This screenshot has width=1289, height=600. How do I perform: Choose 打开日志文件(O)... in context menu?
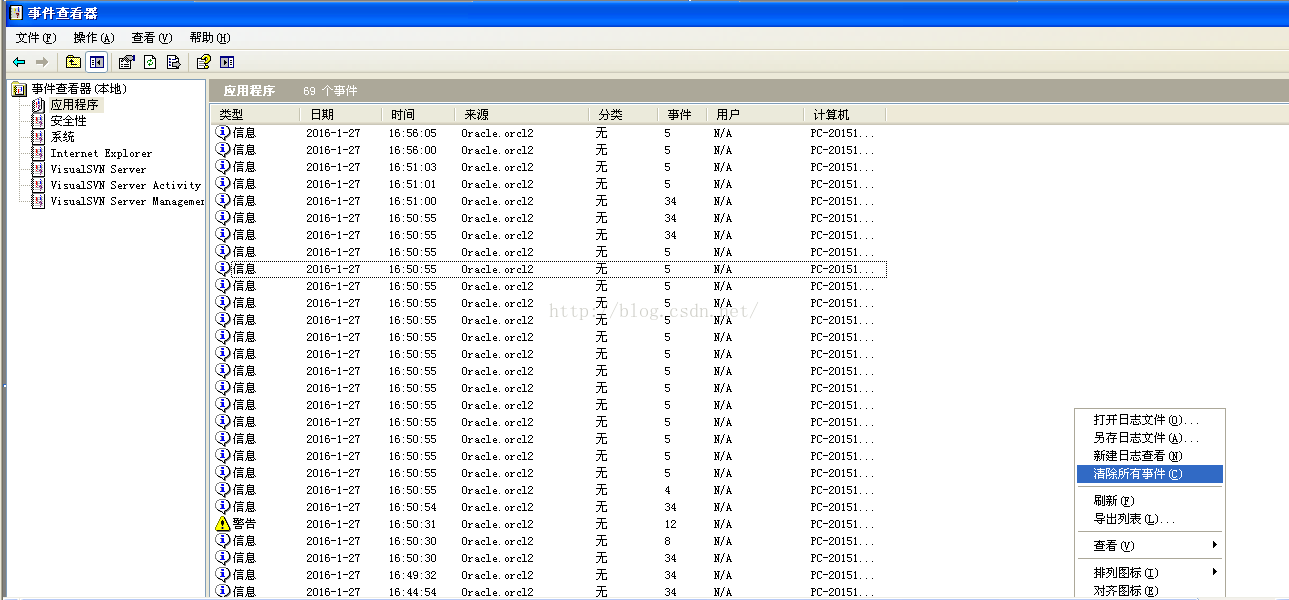pyautogui.click(x=1150, y=420)
